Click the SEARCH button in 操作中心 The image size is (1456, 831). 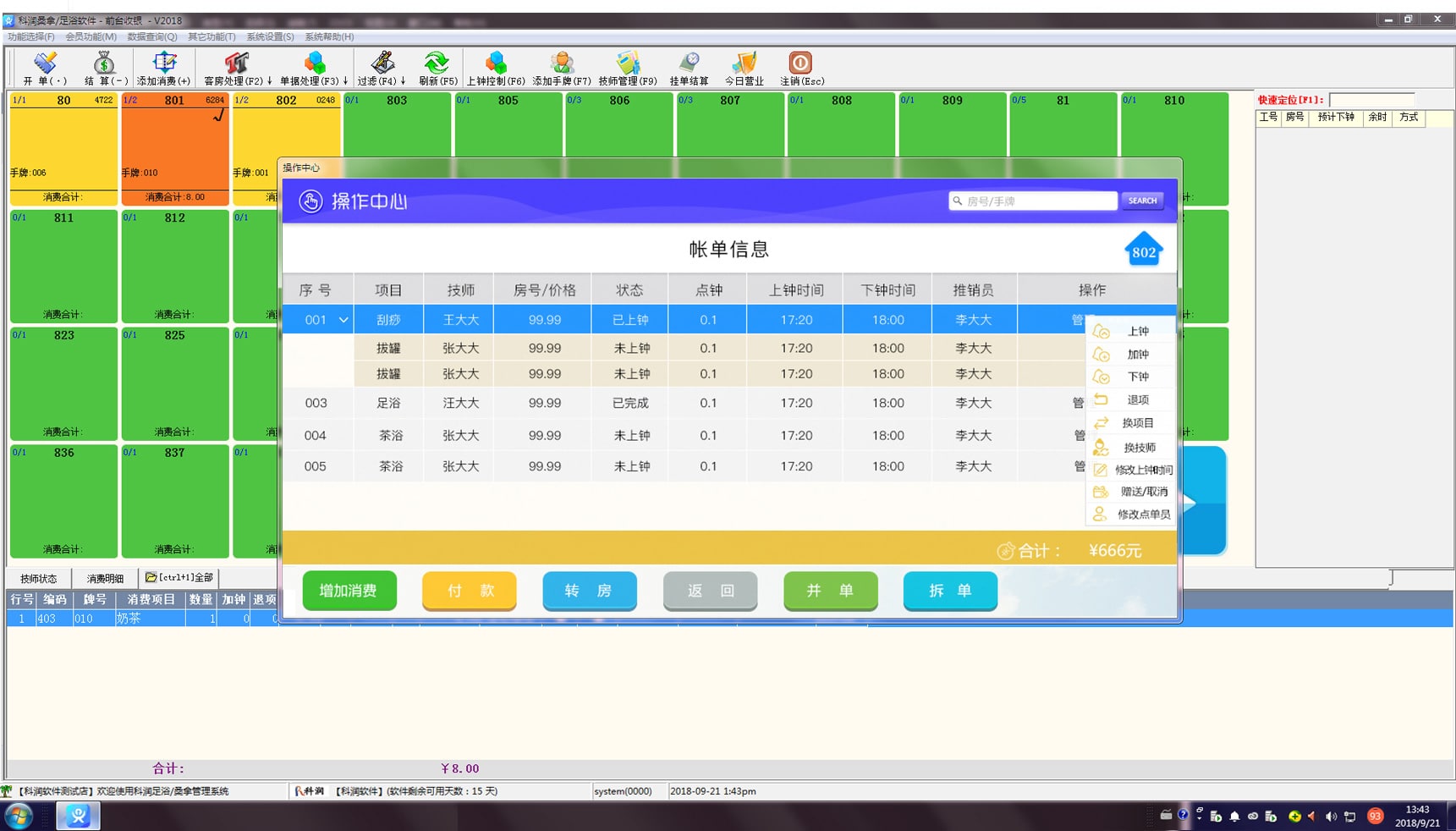pos(1142,201)
